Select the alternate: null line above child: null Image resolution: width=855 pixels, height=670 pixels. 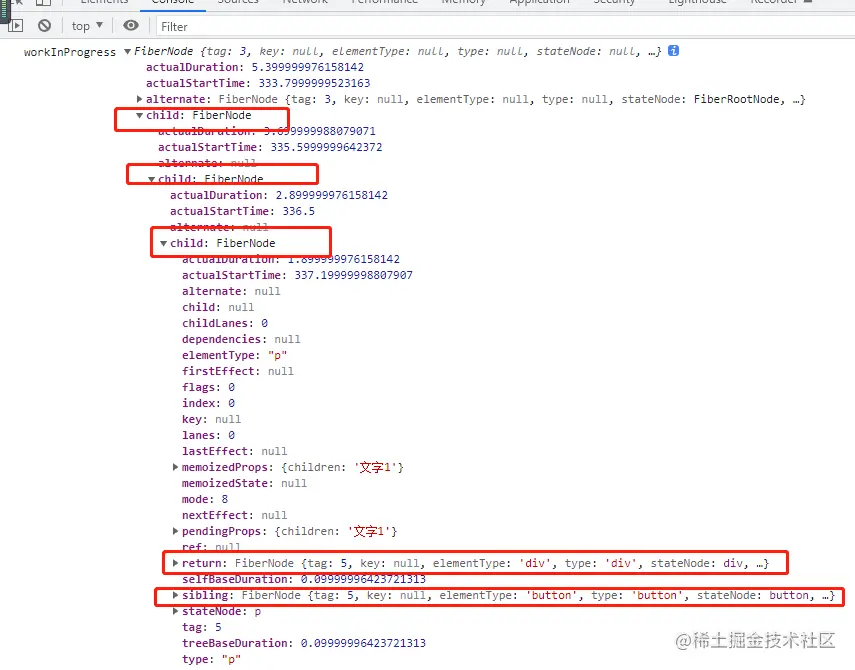(231, 291)
